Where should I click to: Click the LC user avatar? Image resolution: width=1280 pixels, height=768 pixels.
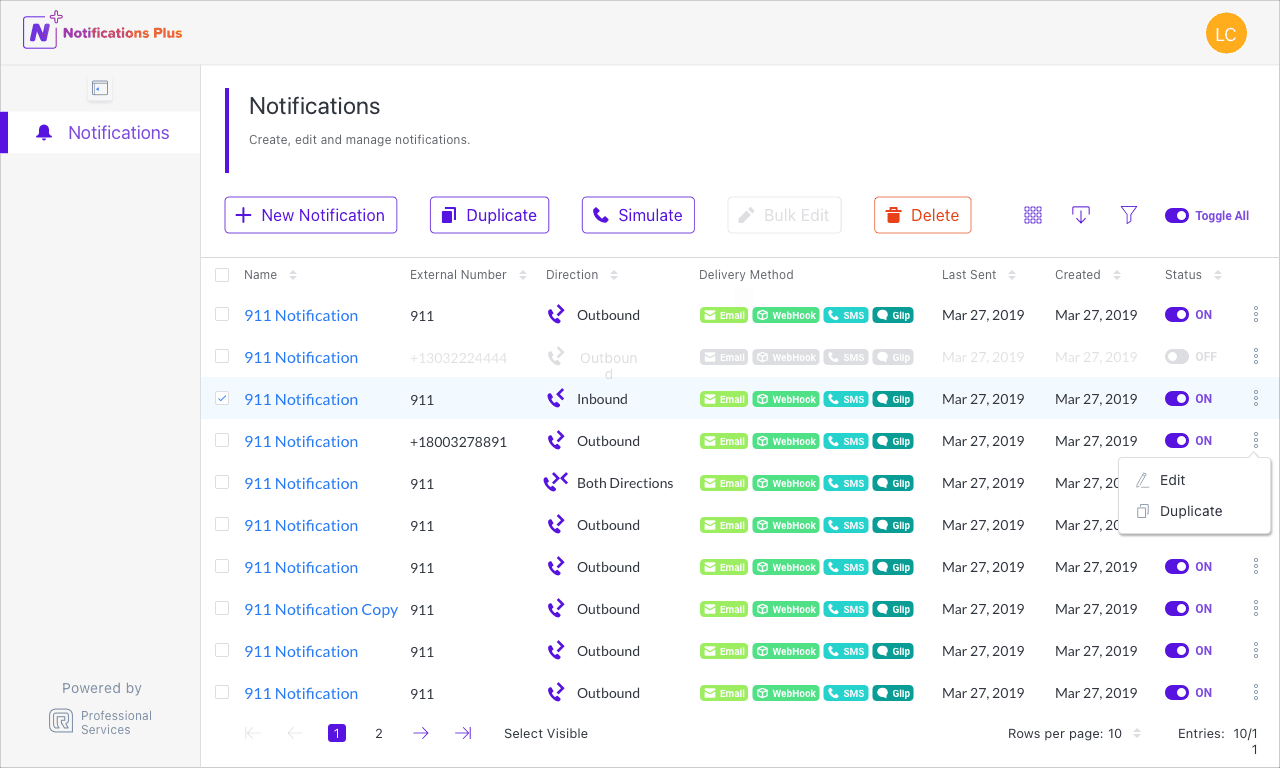1226,34
